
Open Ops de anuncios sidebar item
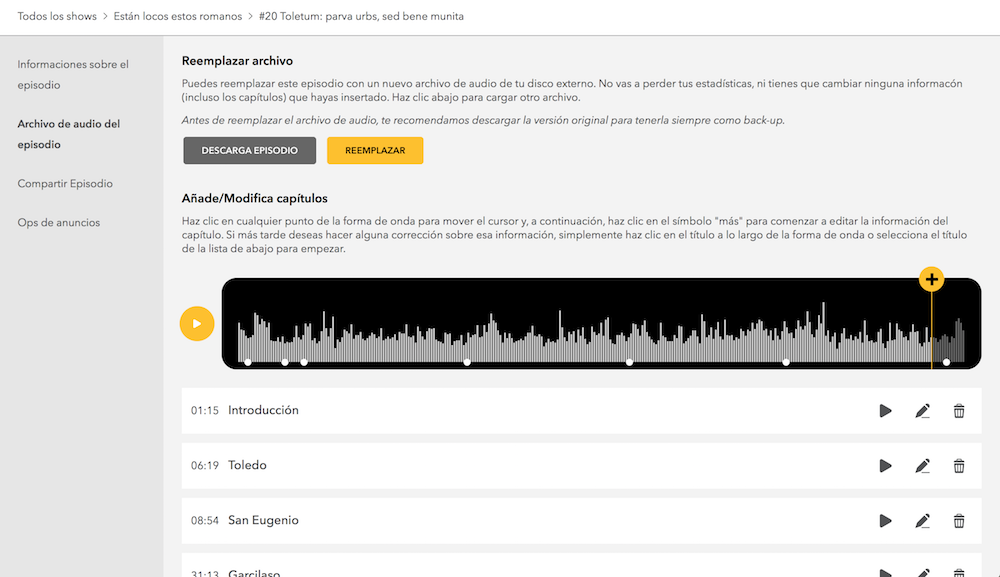(59, 223)
